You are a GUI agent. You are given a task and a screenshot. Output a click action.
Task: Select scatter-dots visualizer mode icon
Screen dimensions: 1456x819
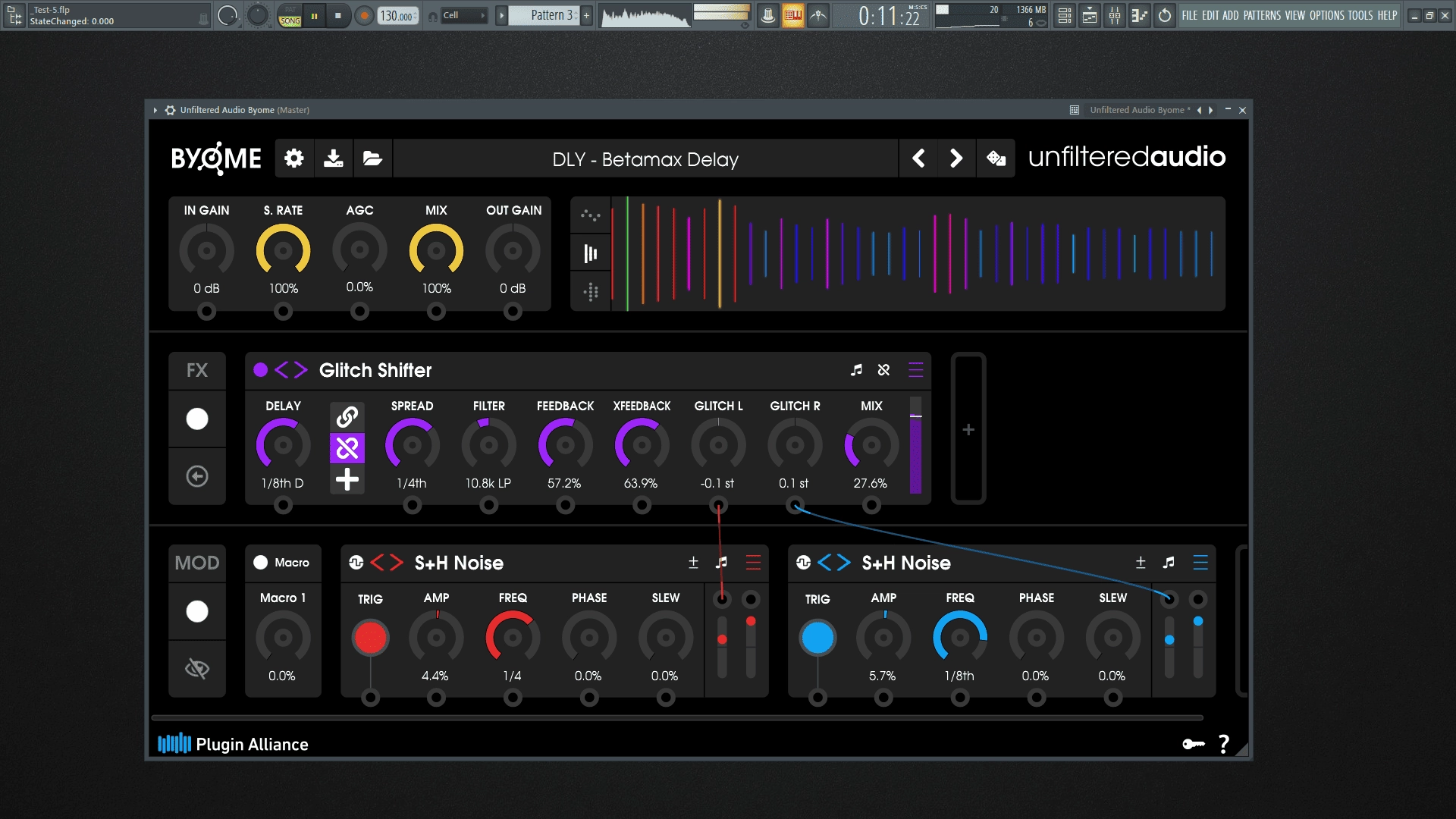point(590,215)
